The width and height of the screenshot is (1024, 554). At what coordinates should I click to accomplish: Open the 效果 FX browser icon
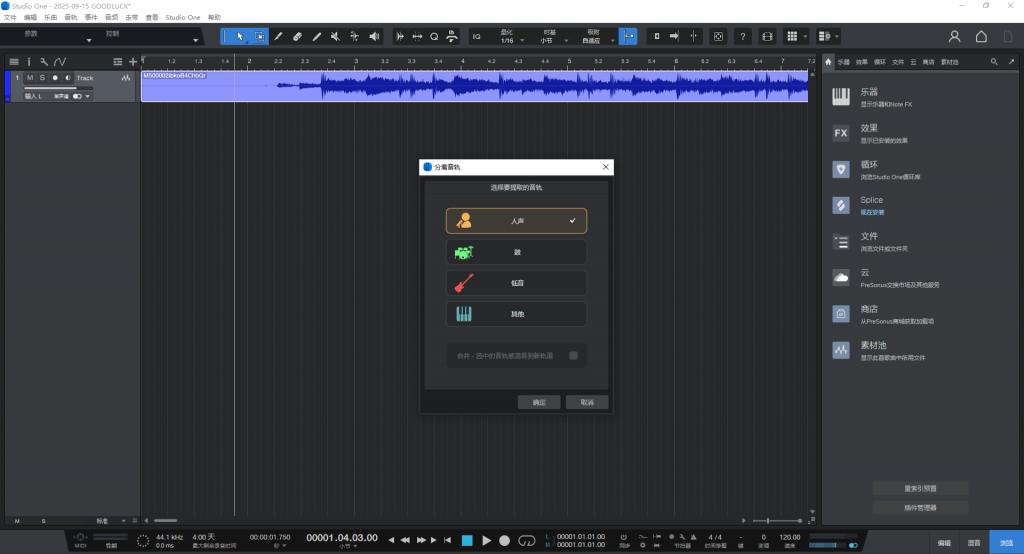(x=841, y=132)
